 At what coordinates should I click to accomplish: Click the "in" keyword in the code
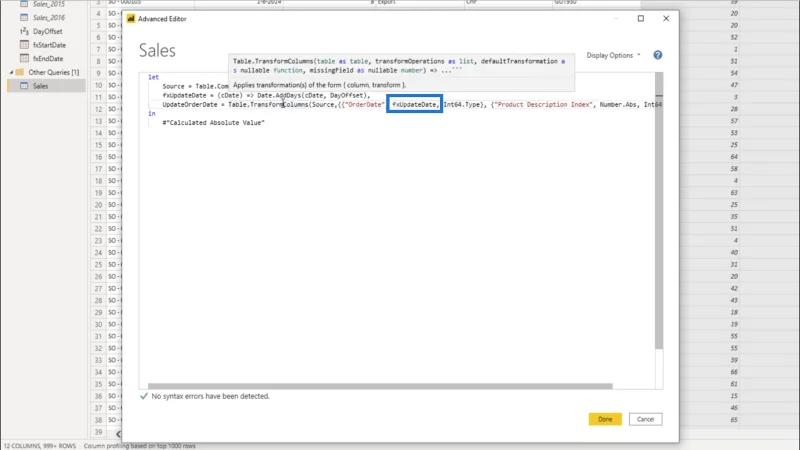pyautogui.click(x=152, y=113)
